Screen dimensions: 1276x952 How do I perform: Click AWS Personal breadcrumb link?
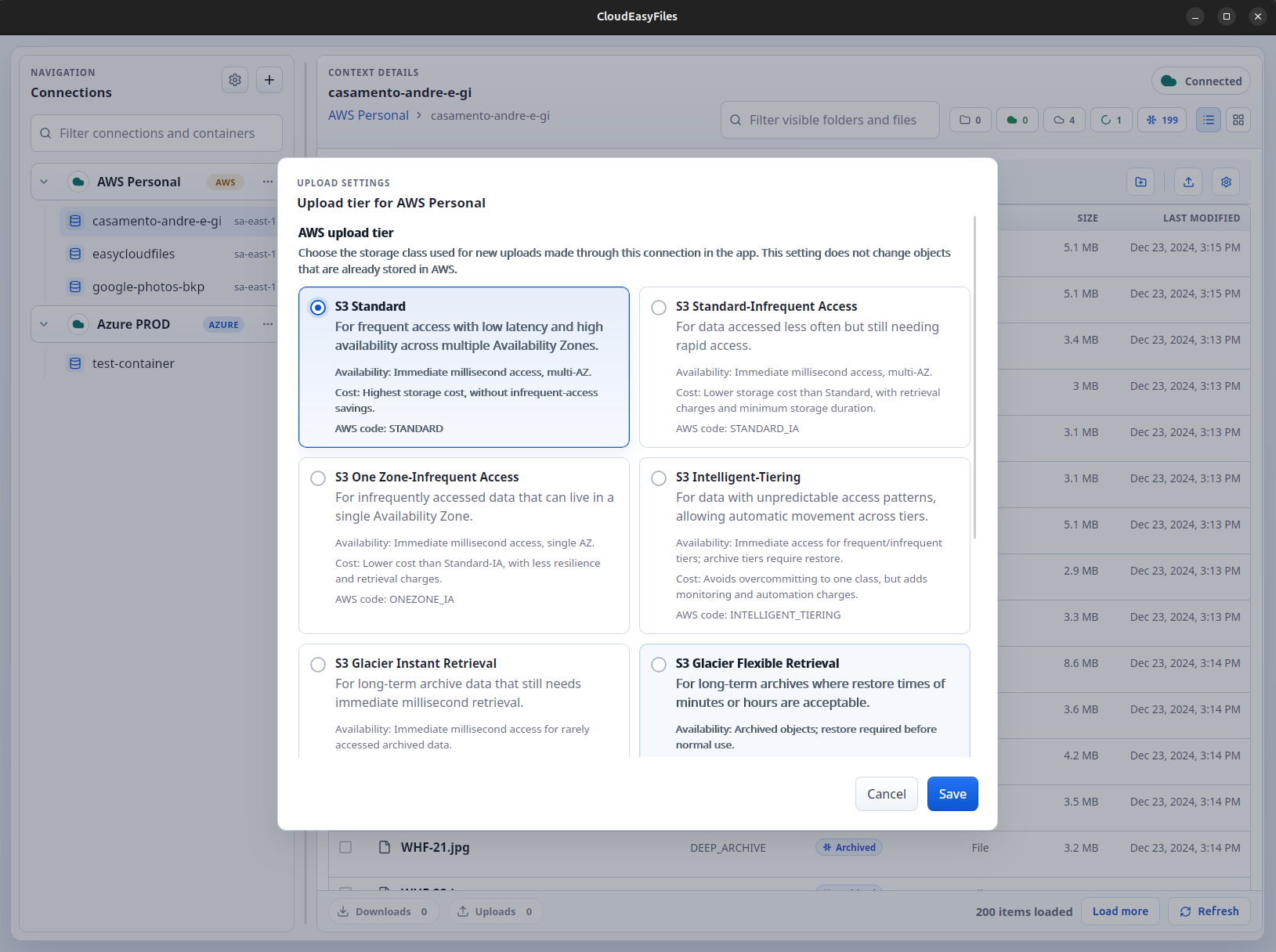(x=368, y=115)
